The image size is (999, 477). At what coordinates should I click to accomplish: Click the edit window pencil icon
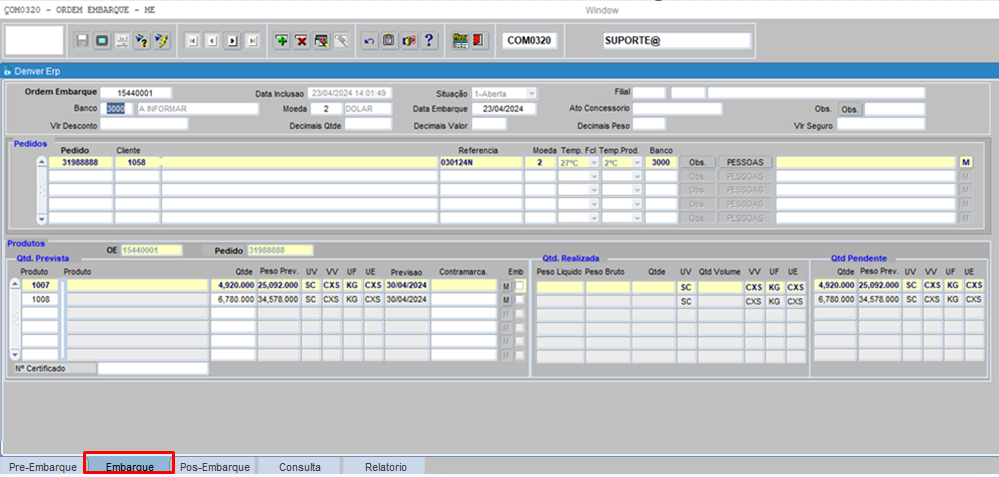click(x=322, y=41)
